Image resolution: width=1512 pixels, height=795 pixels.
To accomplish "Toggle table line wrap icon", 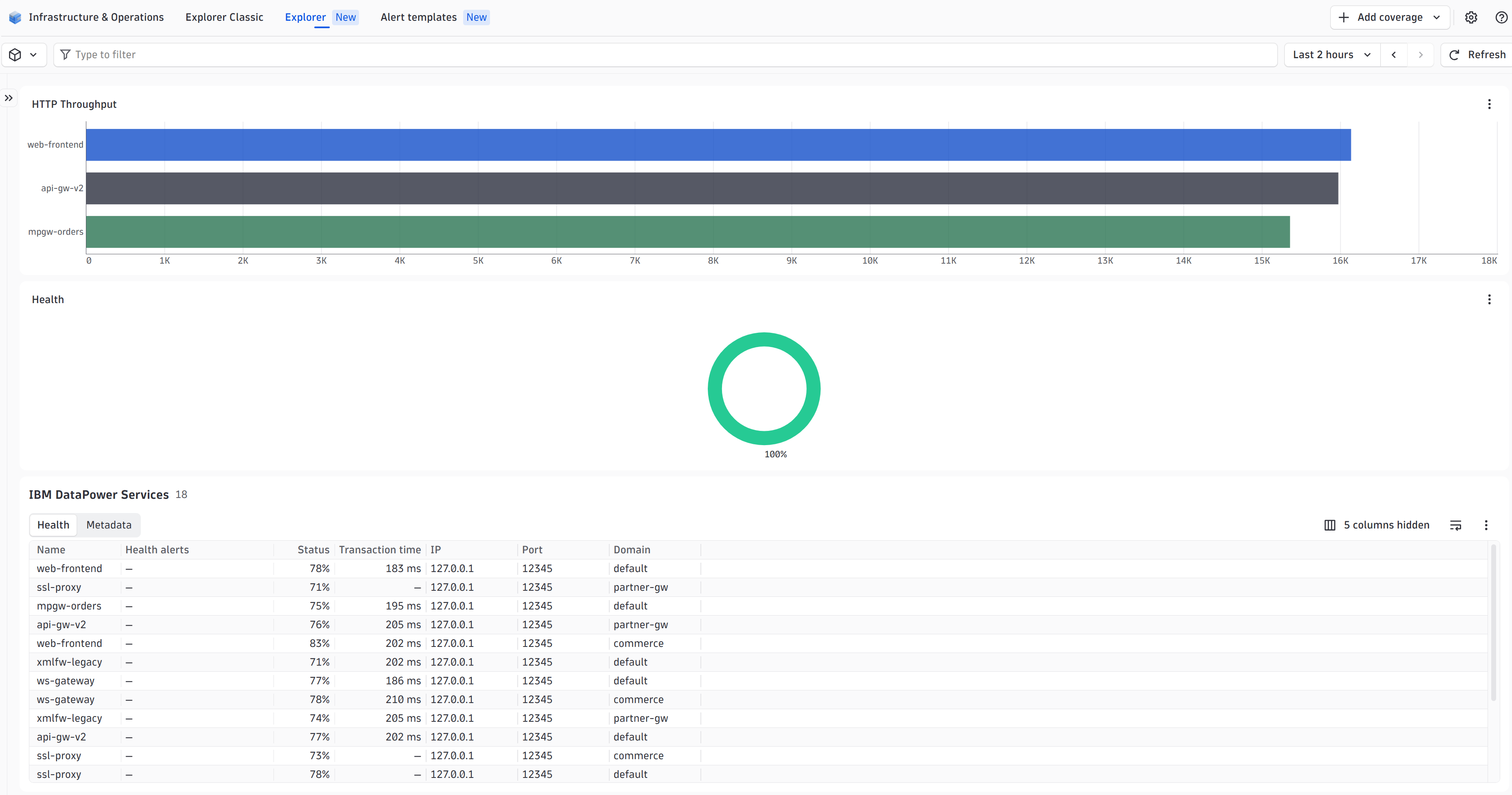I will (1456, 525).
